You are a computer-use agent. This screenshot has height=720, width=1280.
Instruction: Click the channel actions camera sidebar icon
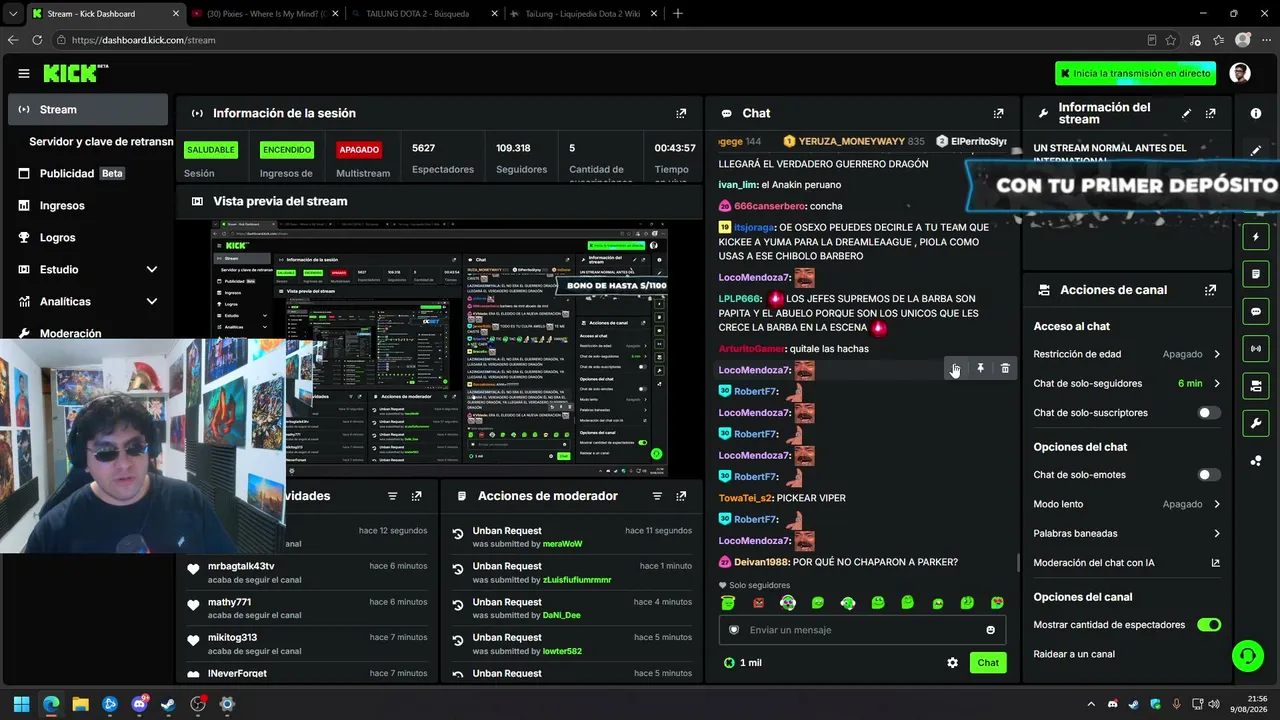(1256, 386)
